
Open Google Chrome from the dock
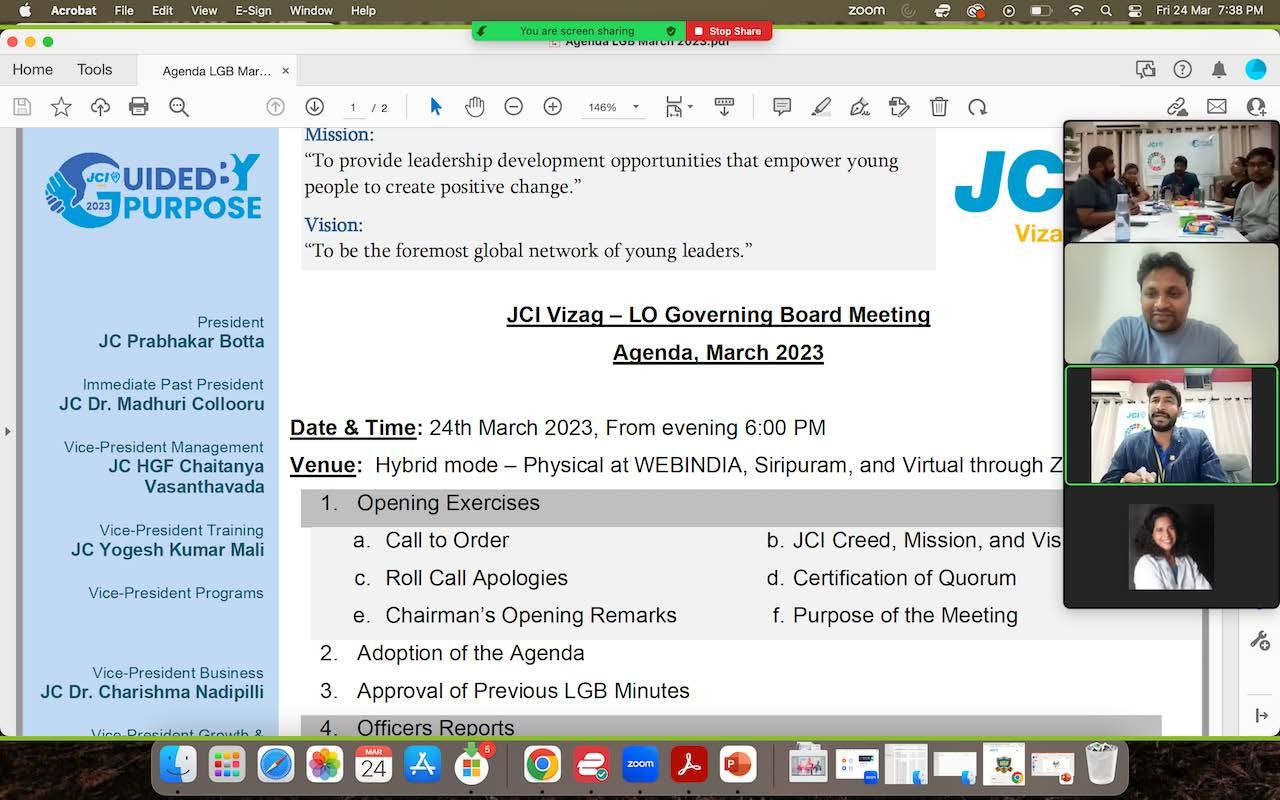[542, 765]
